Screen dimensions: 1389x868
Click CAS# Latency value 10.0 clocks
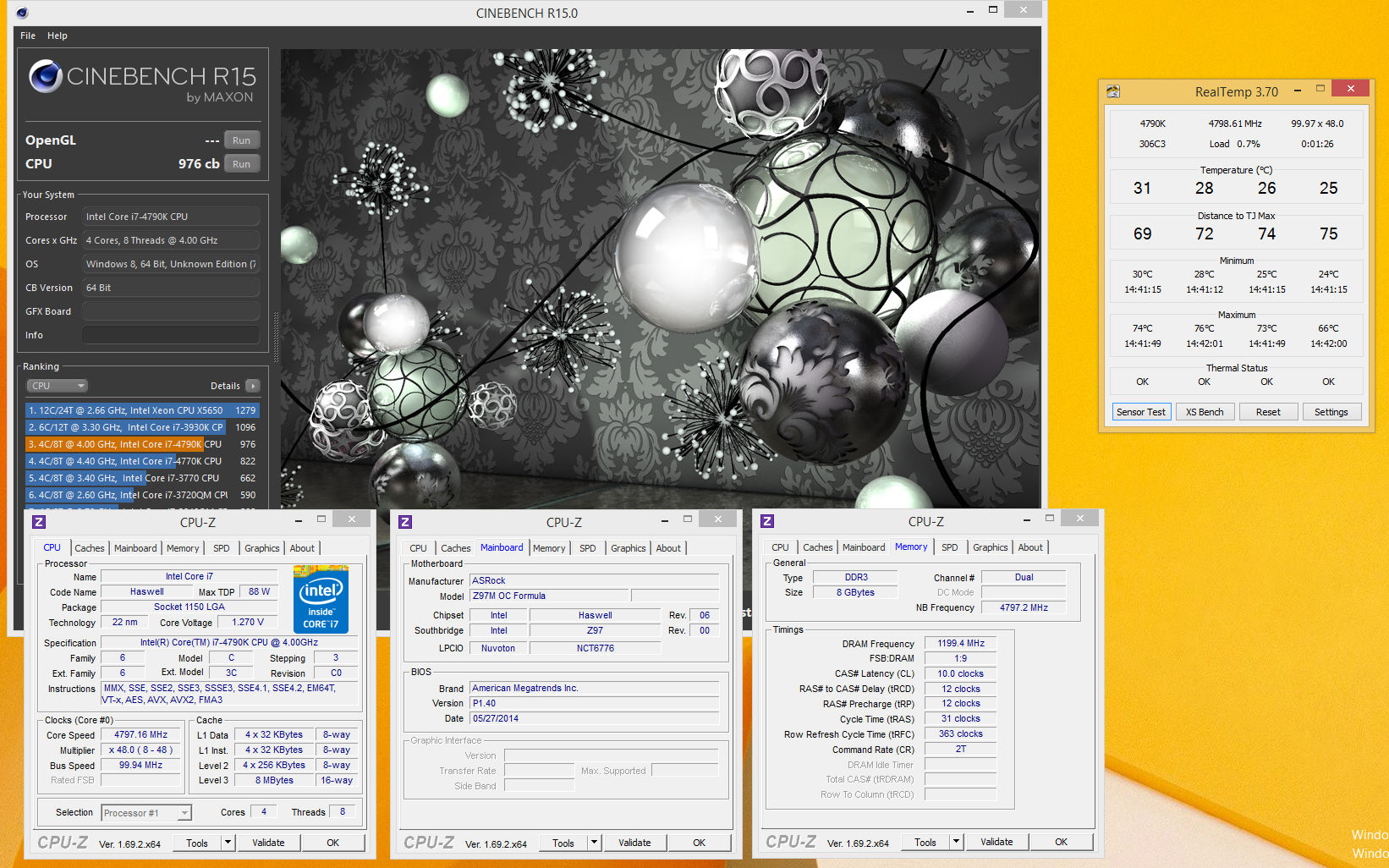(x=961, y=673)
